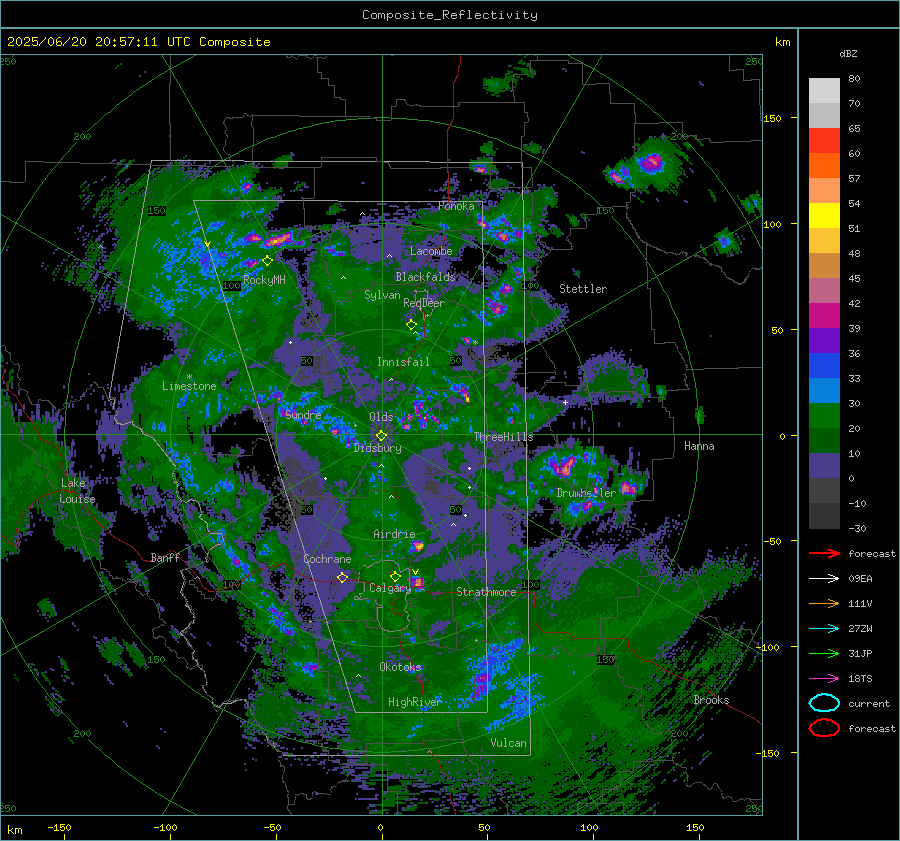The height and width of the screenshot is (841, 900).
Task: Click the Sylvan label on map
Action: click(382, 295)
